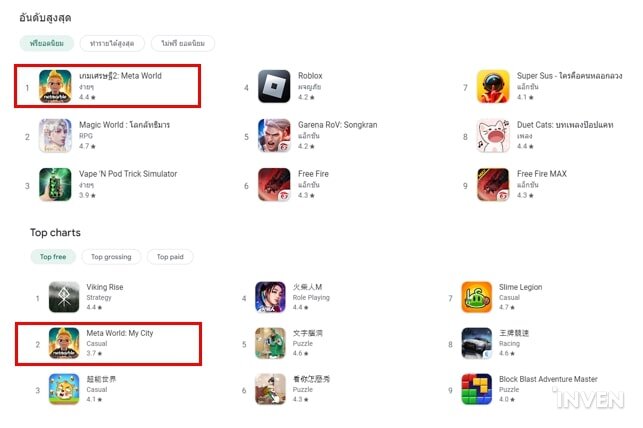Open the Garena RoV: Songkran icon
This screenshot has height=428, width=643.
tap(274, 135)
